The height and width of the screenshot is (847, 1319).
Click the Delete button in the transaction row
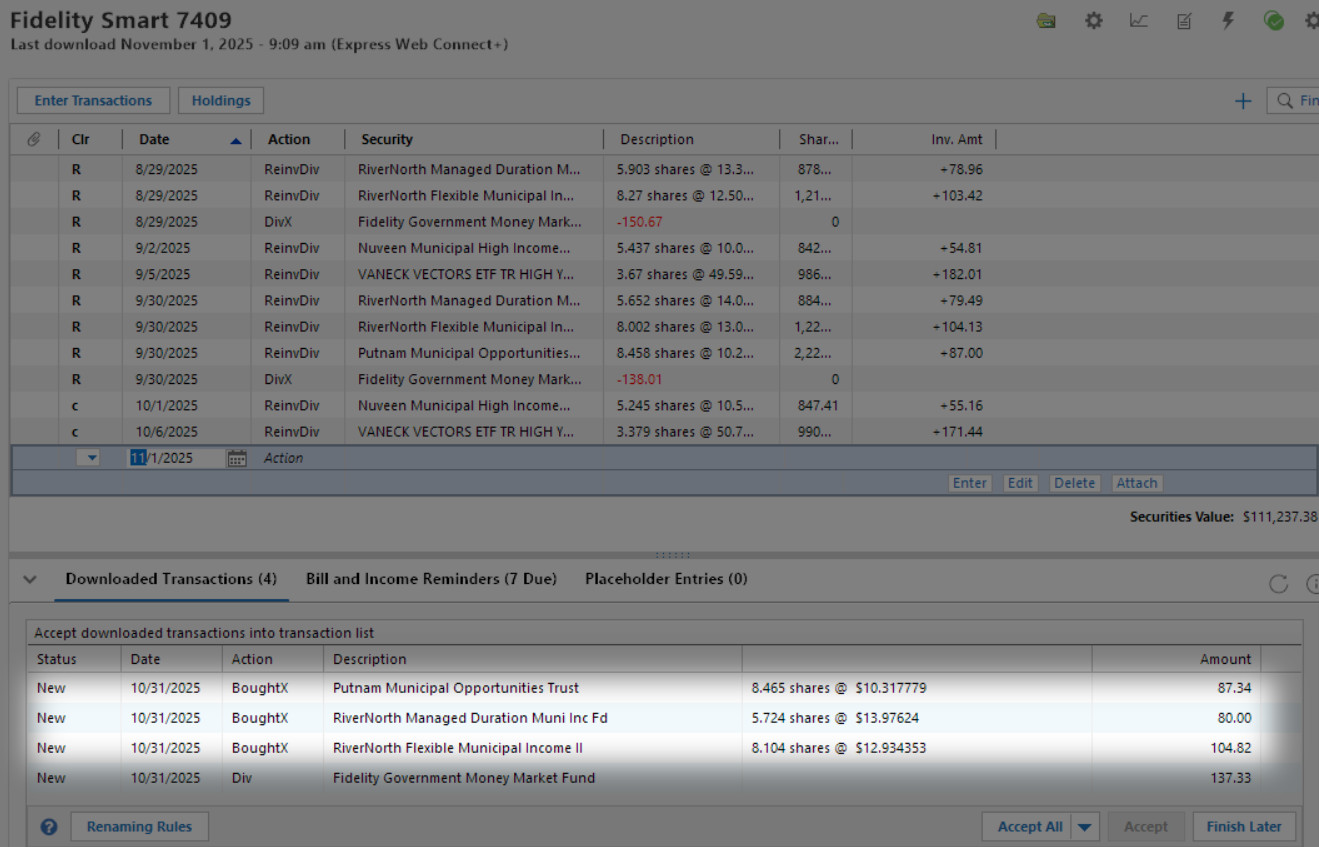[1075, 483]
